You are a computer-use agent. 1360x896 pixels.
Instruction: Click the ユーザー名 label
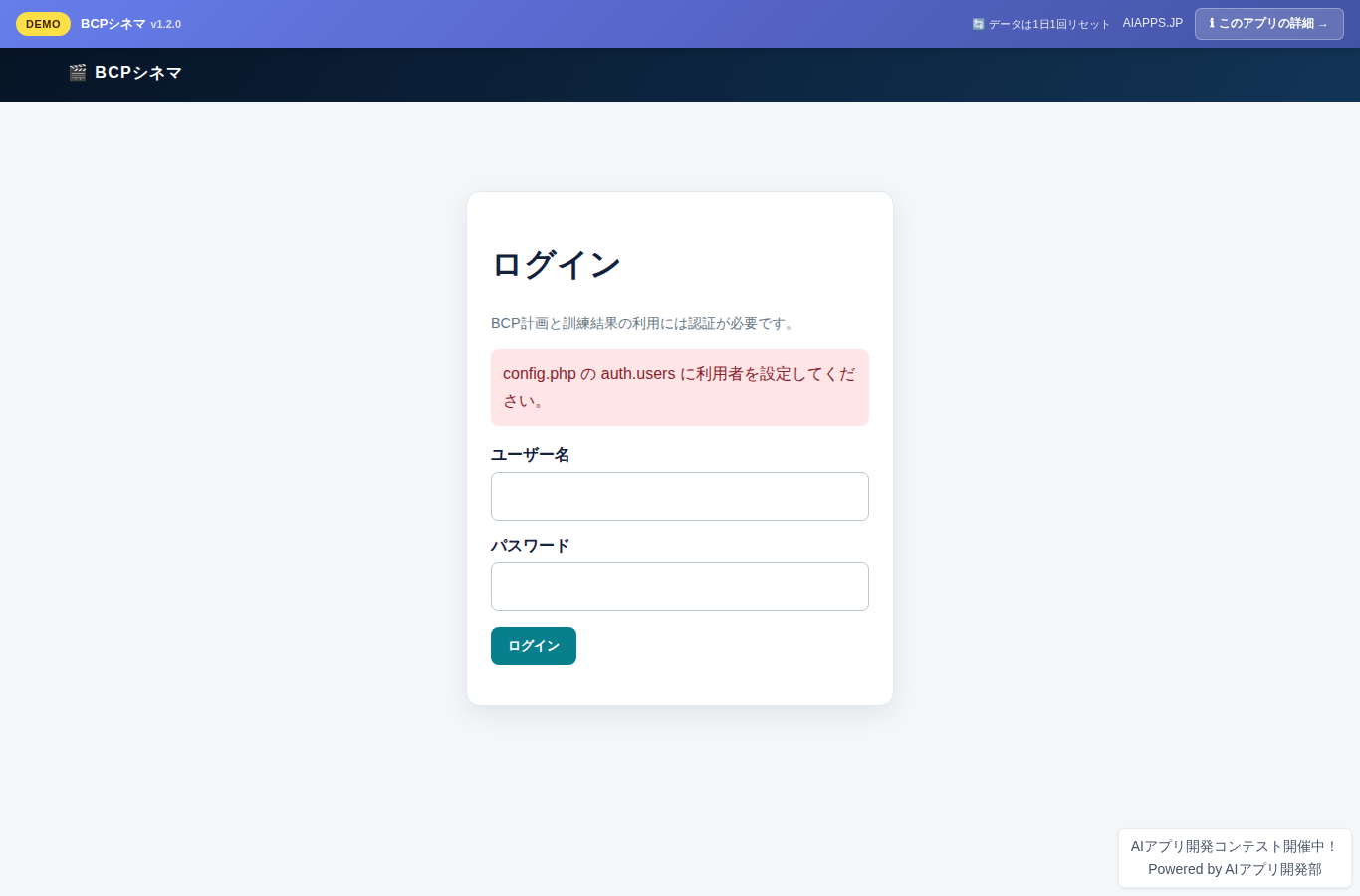[531, 455]
